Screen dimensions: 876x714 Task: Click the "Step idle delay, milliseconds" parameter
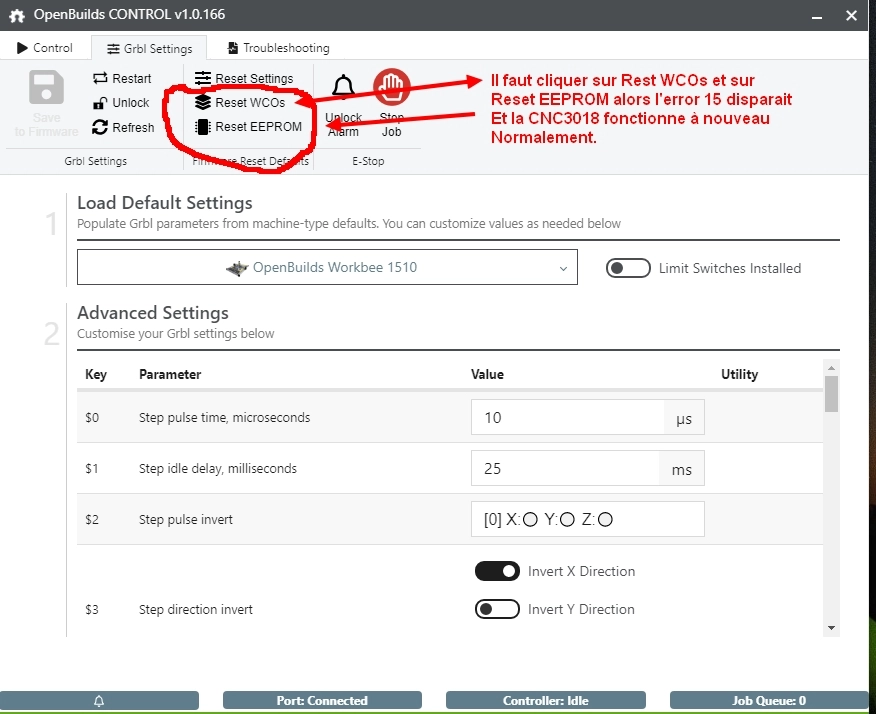(218, 468)
